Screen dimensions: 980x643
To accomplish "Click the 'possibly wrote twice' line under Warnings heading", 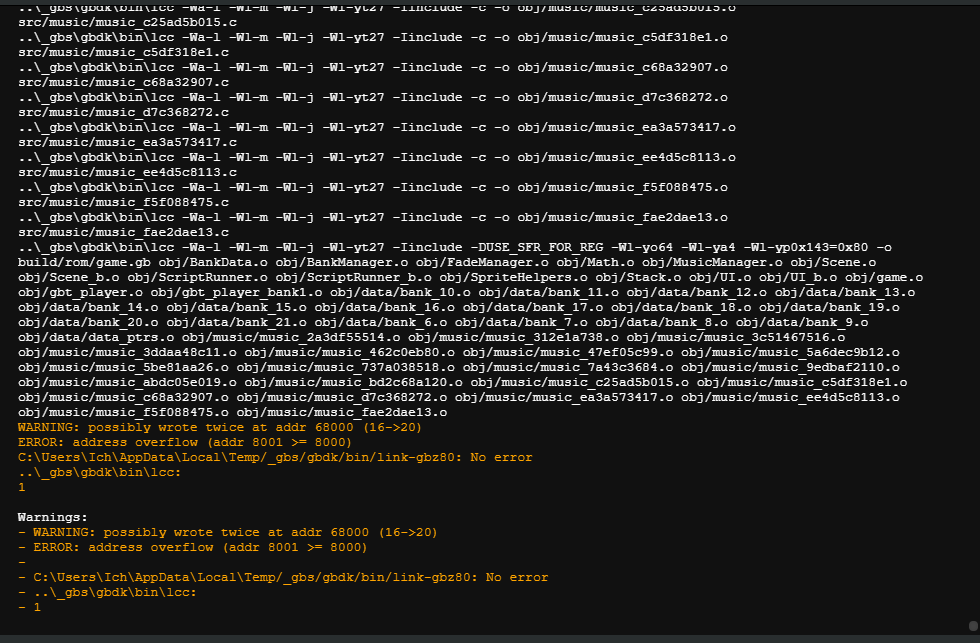I will [228, 532].
